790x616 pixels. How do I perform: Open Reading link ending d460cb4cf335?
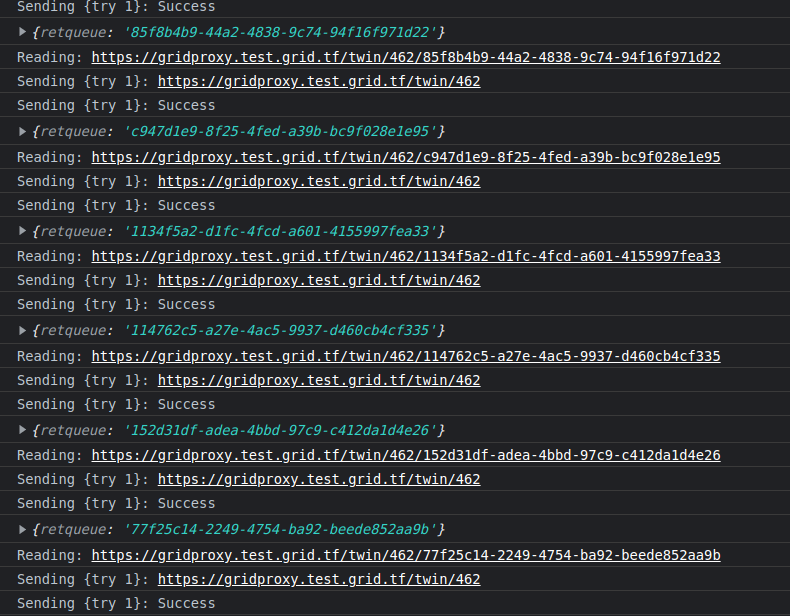[x=406, y=356]
